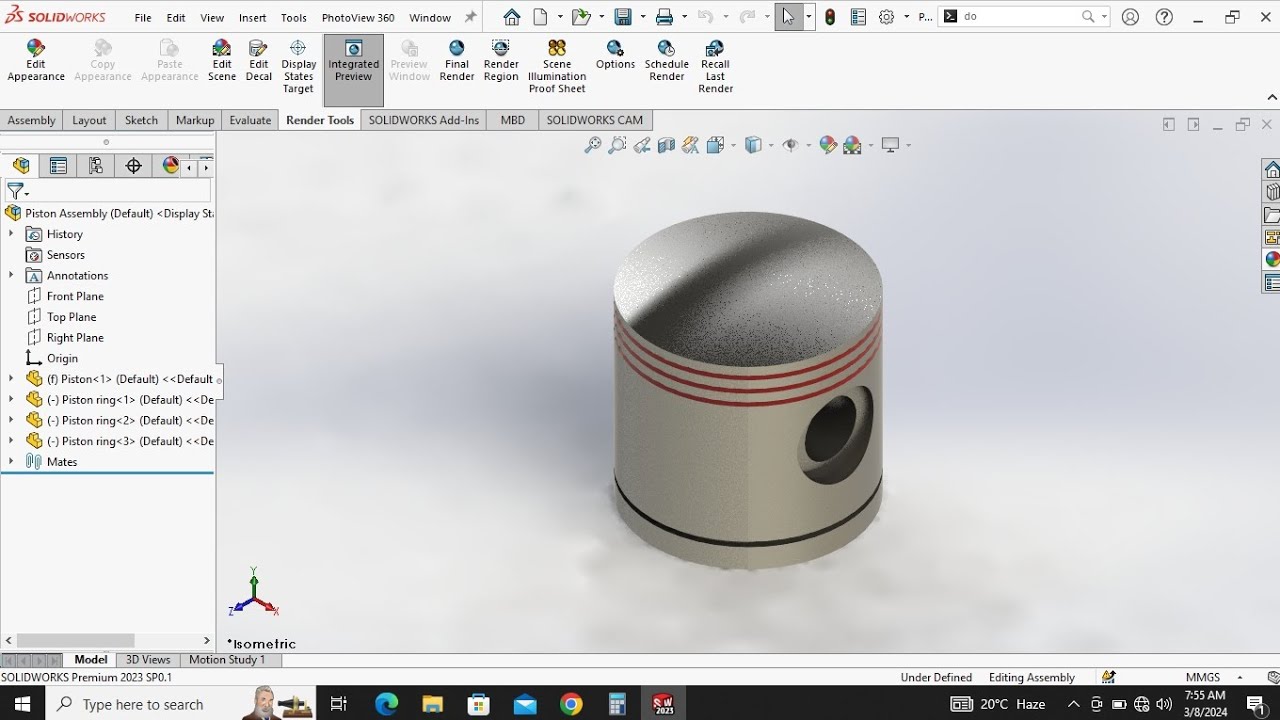
Task: Open the tree filter dropdown
Action: (18, 191)
